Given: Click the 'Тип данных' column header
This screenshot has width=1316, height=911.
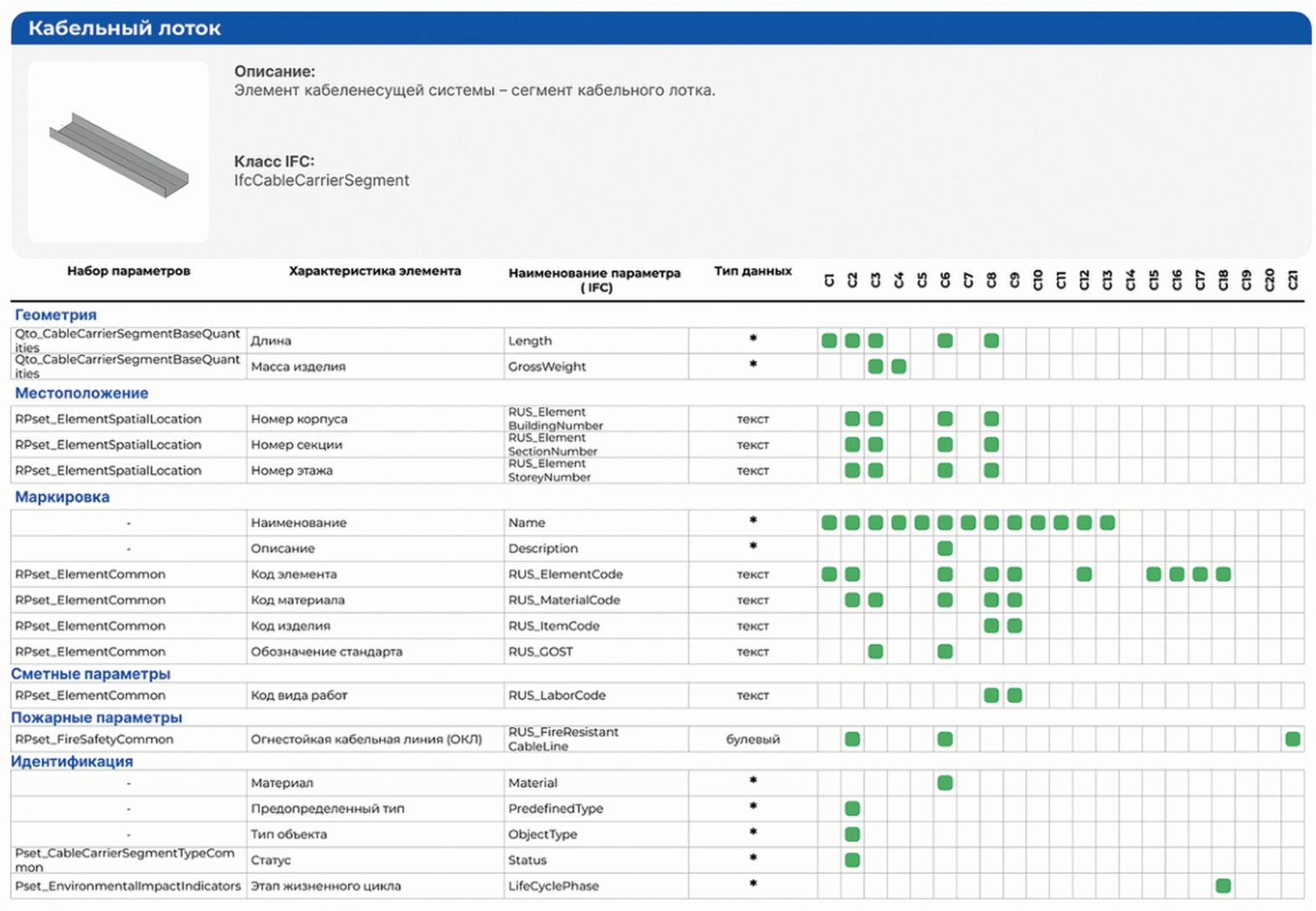Looking at the screenshot, I should [753, 271].
